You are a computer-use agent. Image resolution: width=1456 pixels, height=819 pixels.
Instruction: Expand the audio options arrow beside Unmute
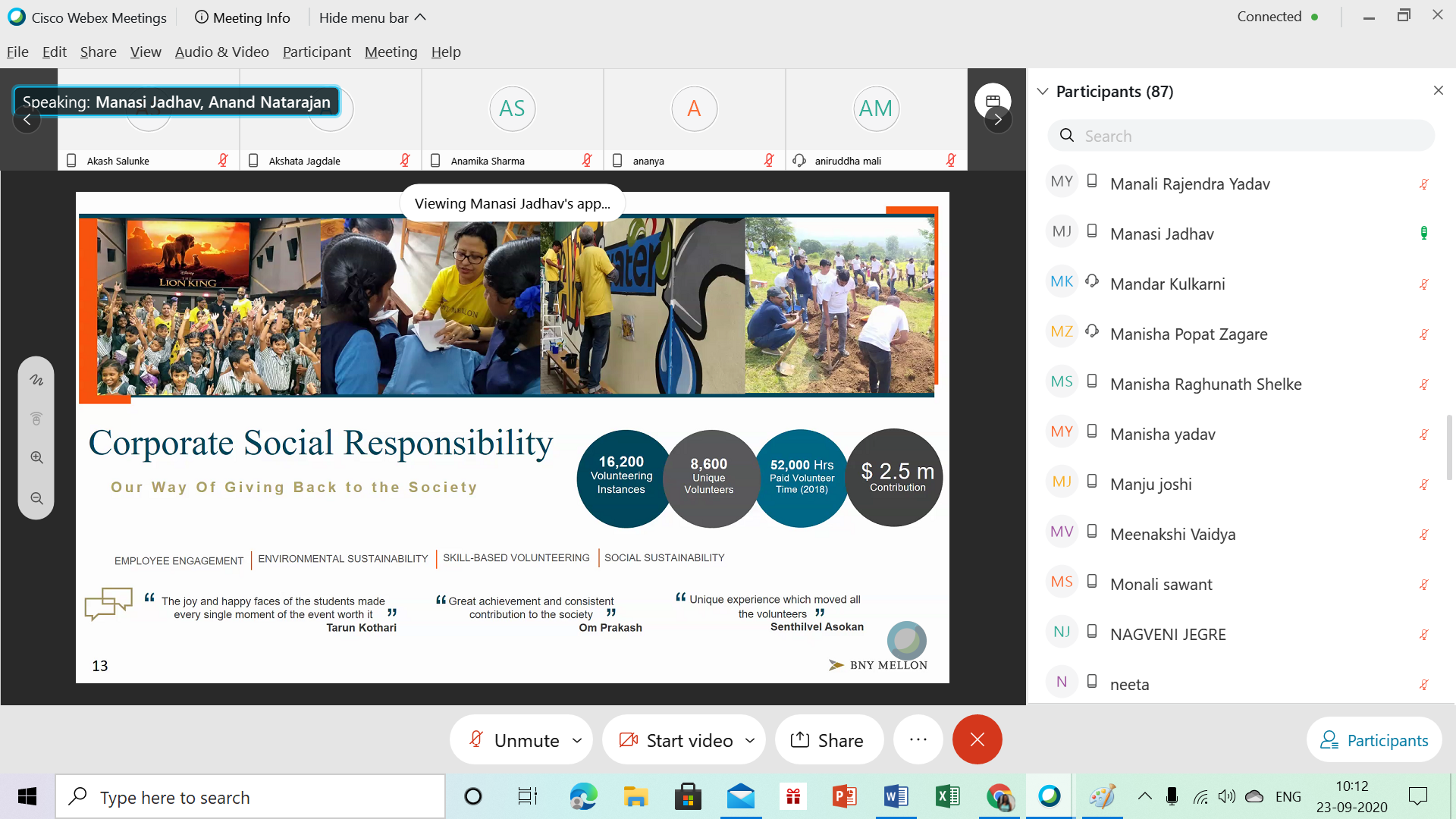577,740
